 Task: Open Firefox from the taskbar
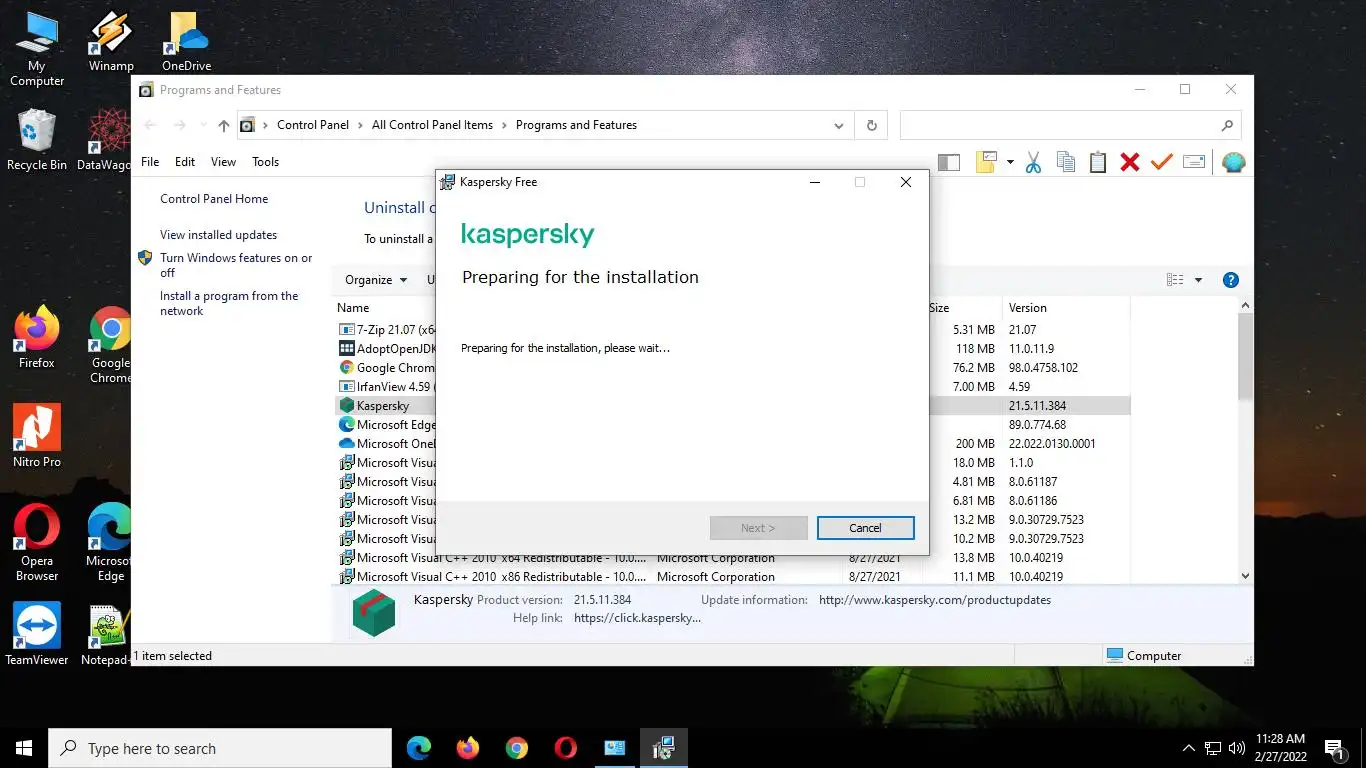tap(467, 748)
